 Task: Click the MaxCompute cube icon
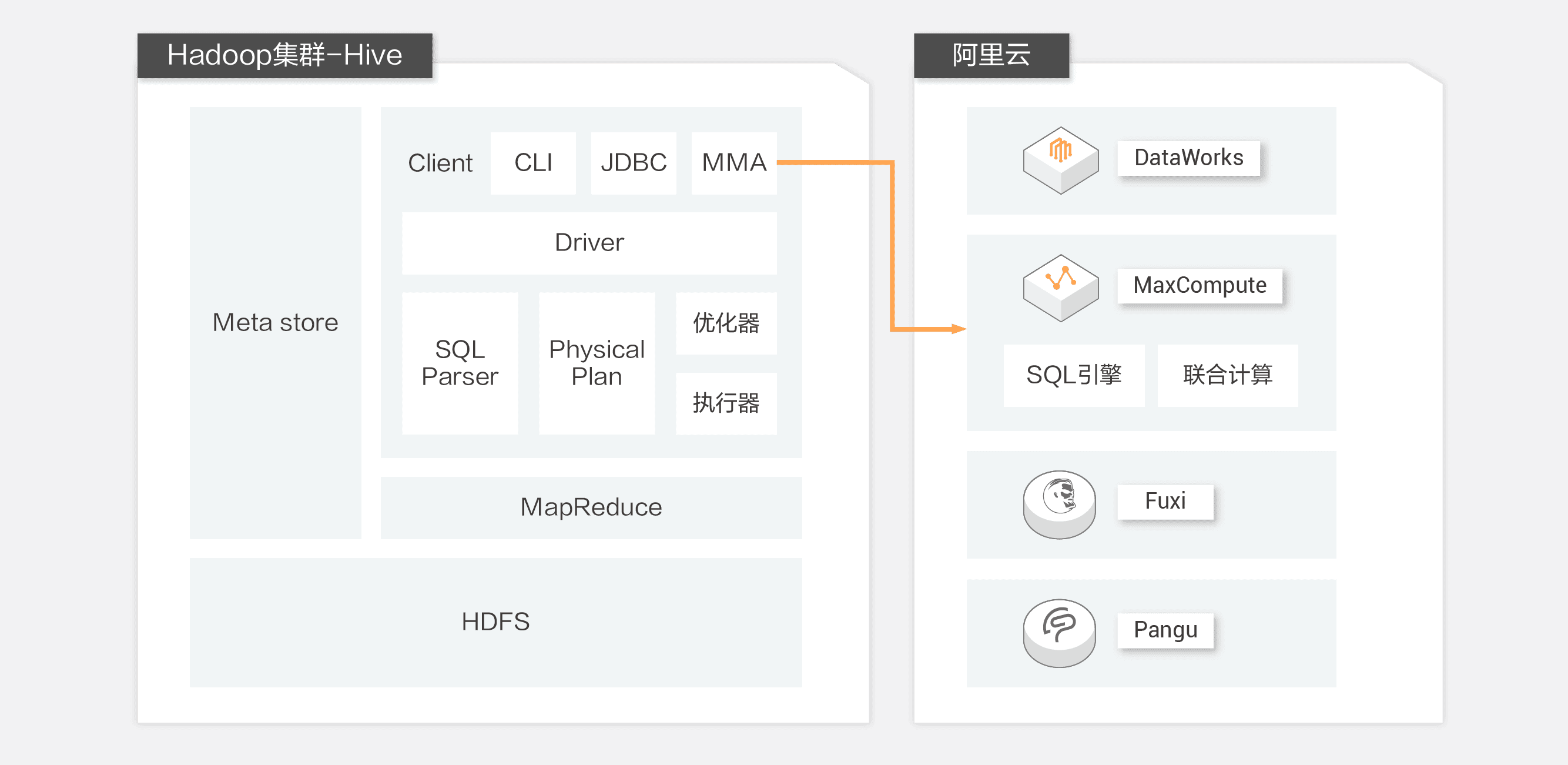[x=1060, y=288]
